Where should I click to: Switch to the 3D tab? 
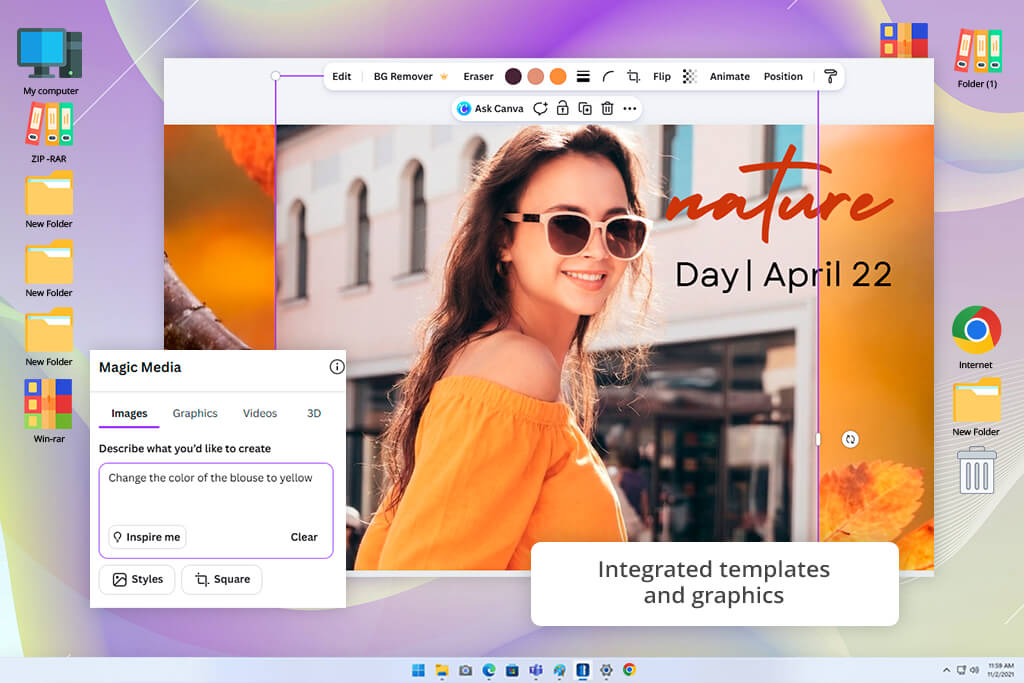pos(313,413)
